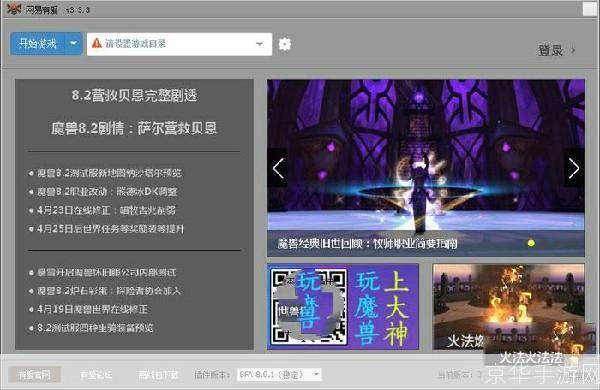Image resolution: width=600 pixels, height=390 pixels.
Task: Select the third tab in bottom bar
Action: (158, 375)
